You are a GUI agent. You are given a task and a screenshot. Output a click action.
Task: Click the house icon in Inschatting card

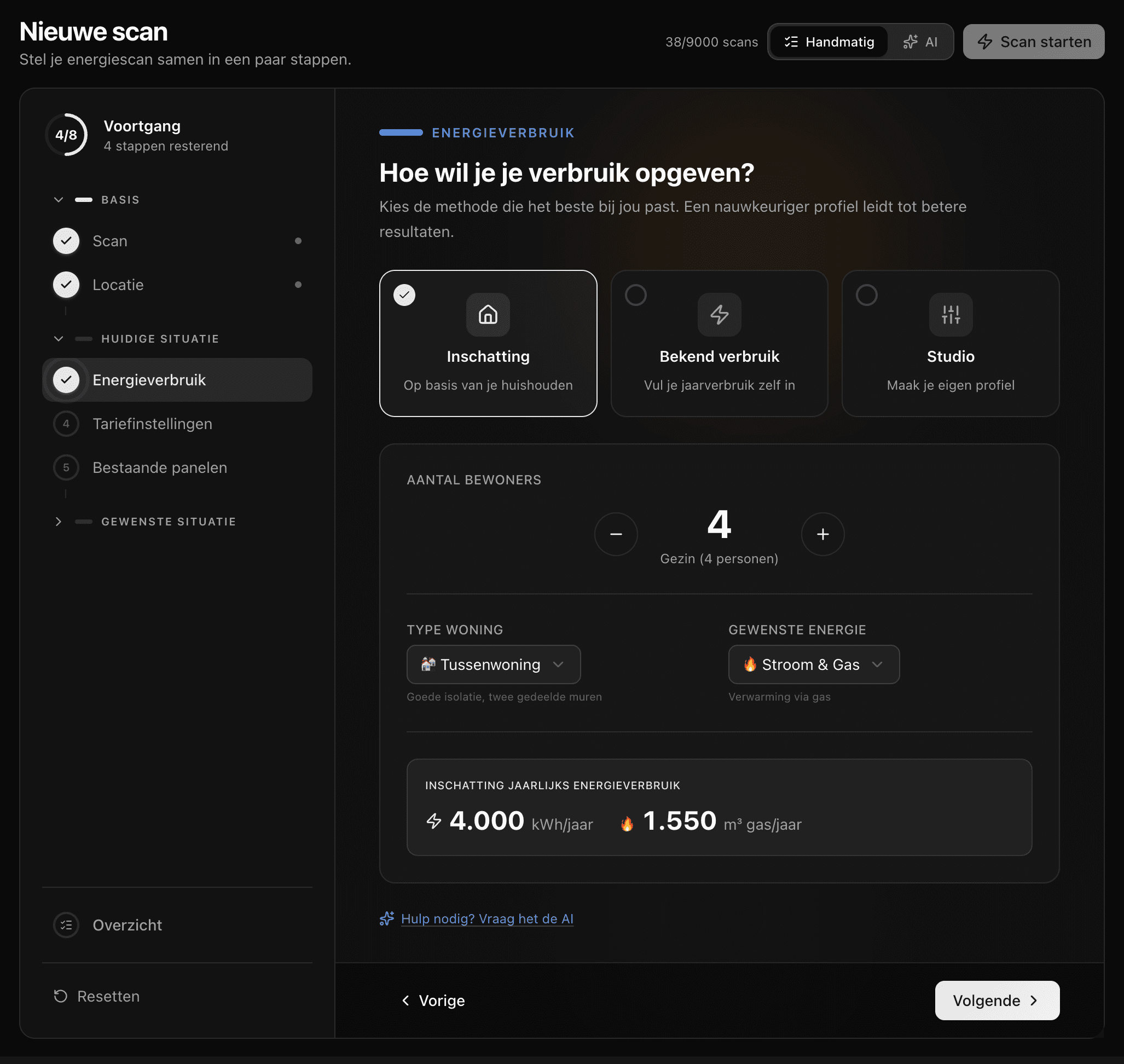[488, 314]
